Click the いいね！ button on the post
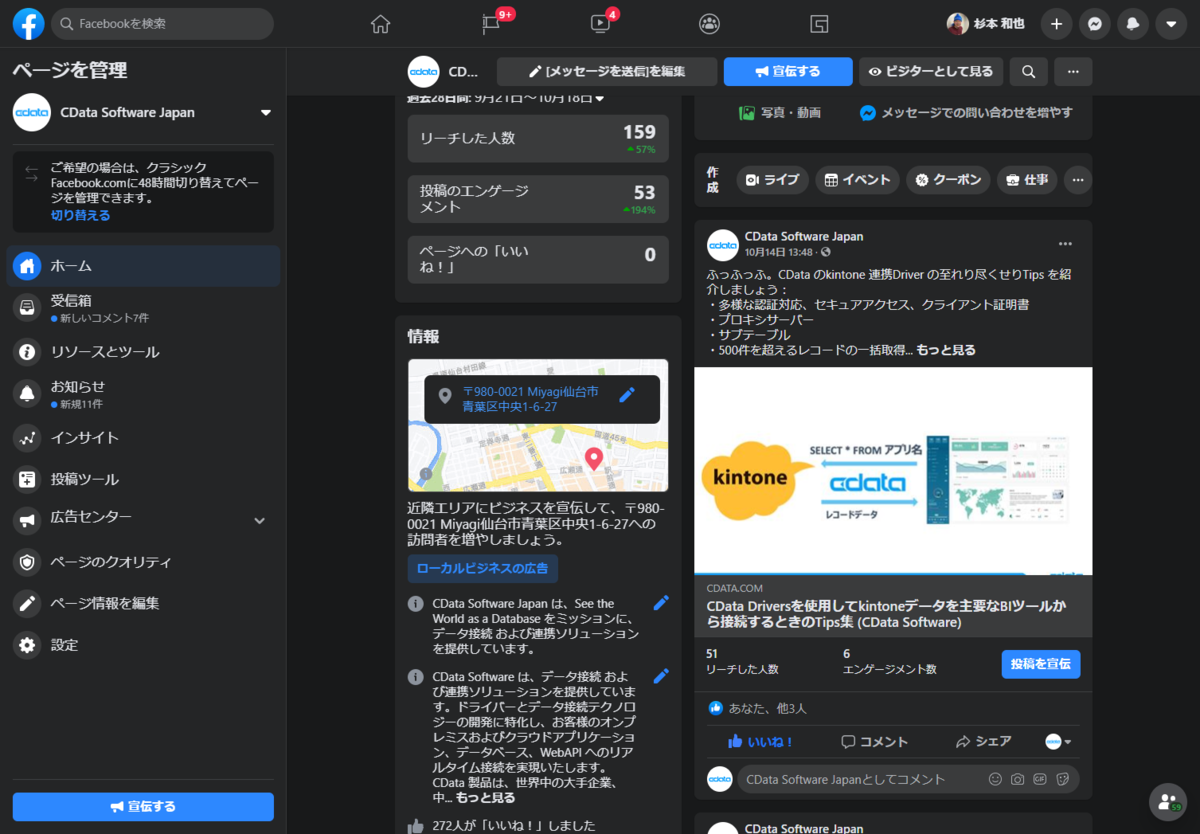 click(x=761, y=742)
